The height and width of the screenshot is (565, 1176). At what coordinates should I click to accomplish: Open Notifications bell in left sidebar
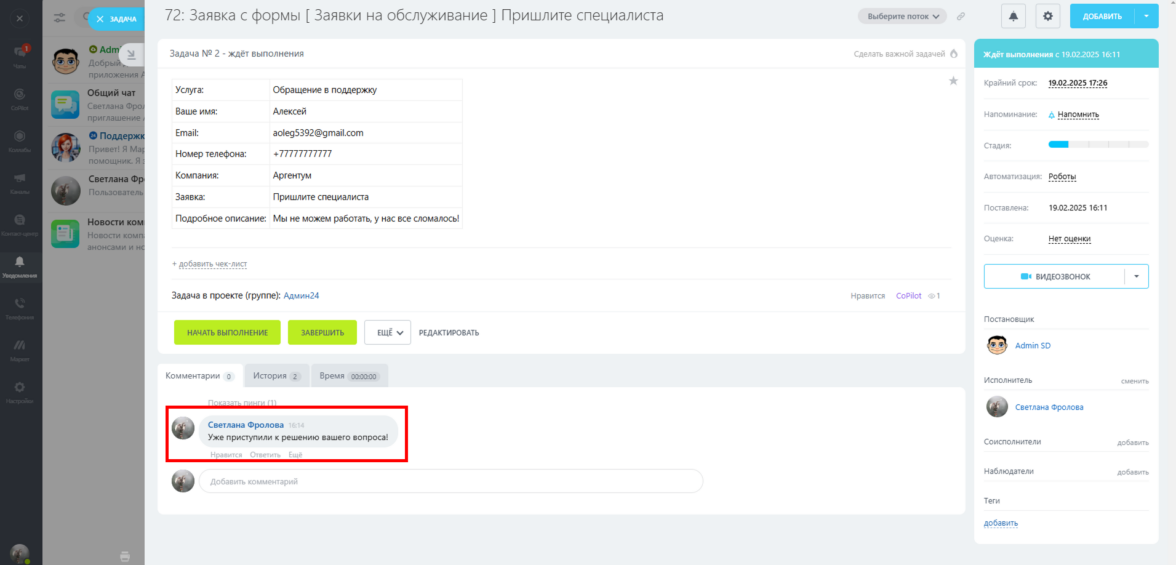[x=20, y=266]
